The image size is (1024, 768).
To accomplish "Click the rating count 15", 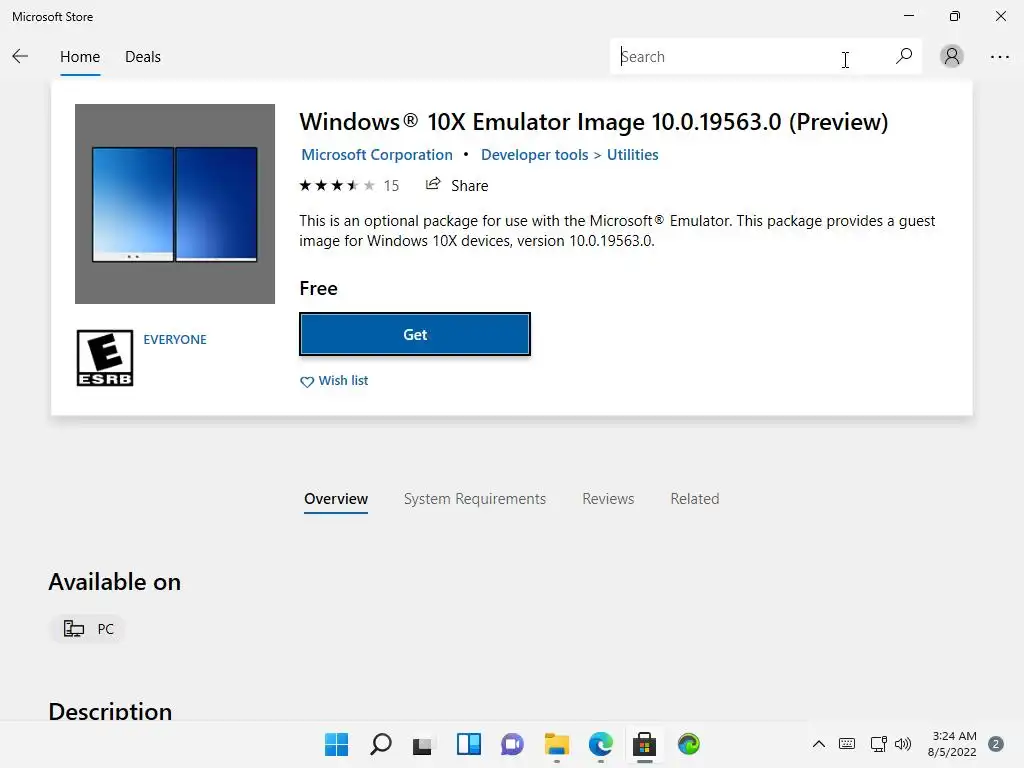I will click(x=391, y=185).
